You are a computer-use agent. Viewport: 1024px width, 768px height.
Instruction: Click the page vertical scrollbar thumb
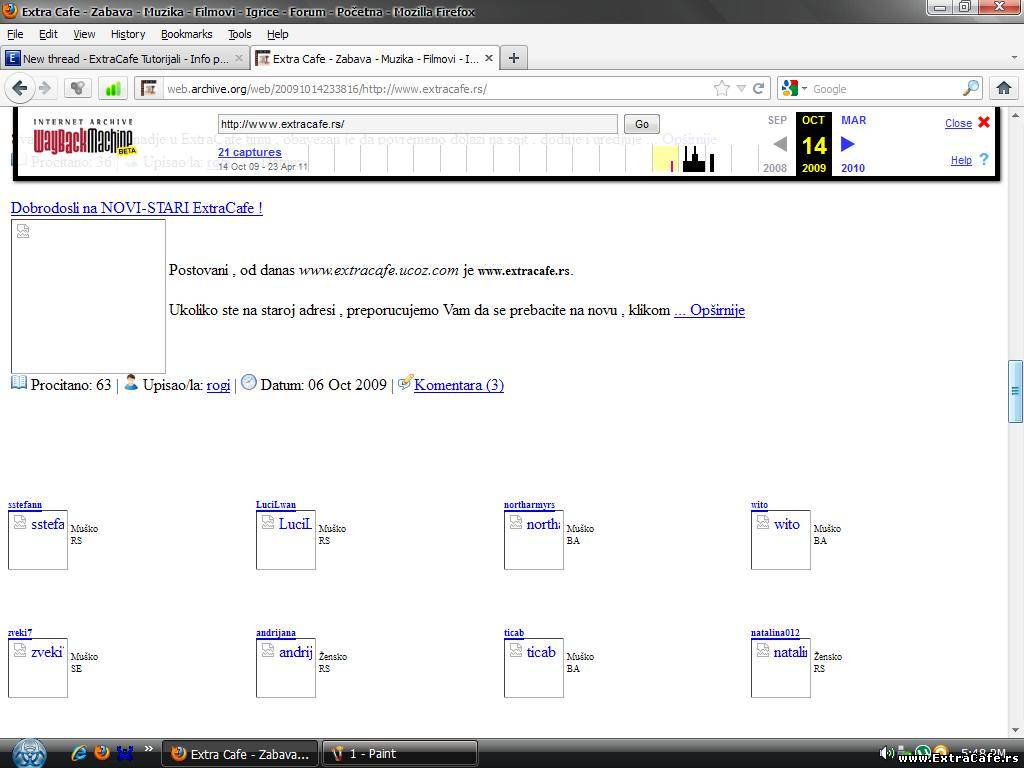pyautogui.click(x=1015, y=391)
